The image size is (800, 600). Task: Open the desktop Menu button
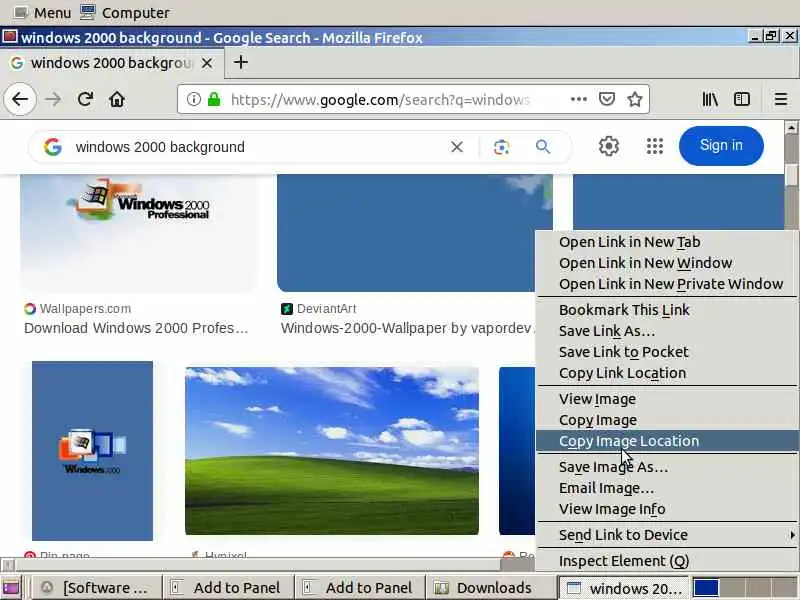point(42,12)
